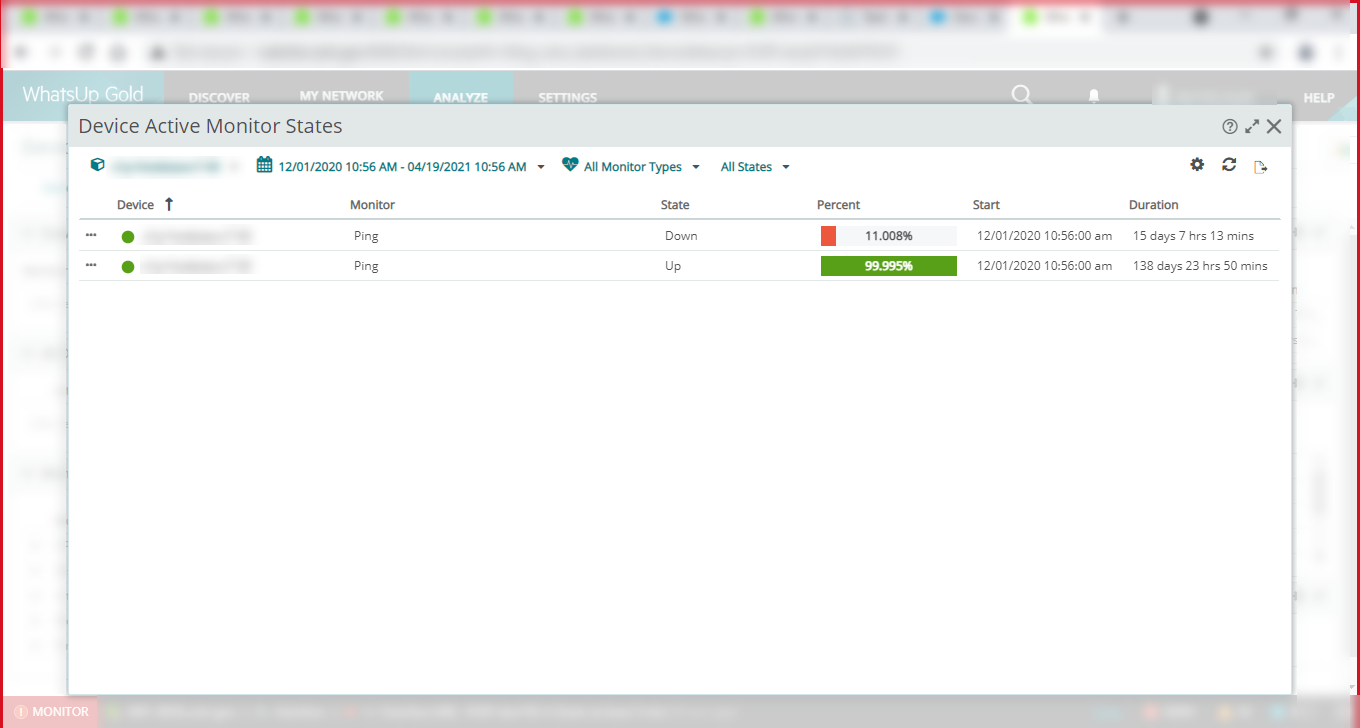The height and width of the screenshot is (728, 1360).
Task: Refresh the monitor states report
Action: click(x=1229, y=165)
